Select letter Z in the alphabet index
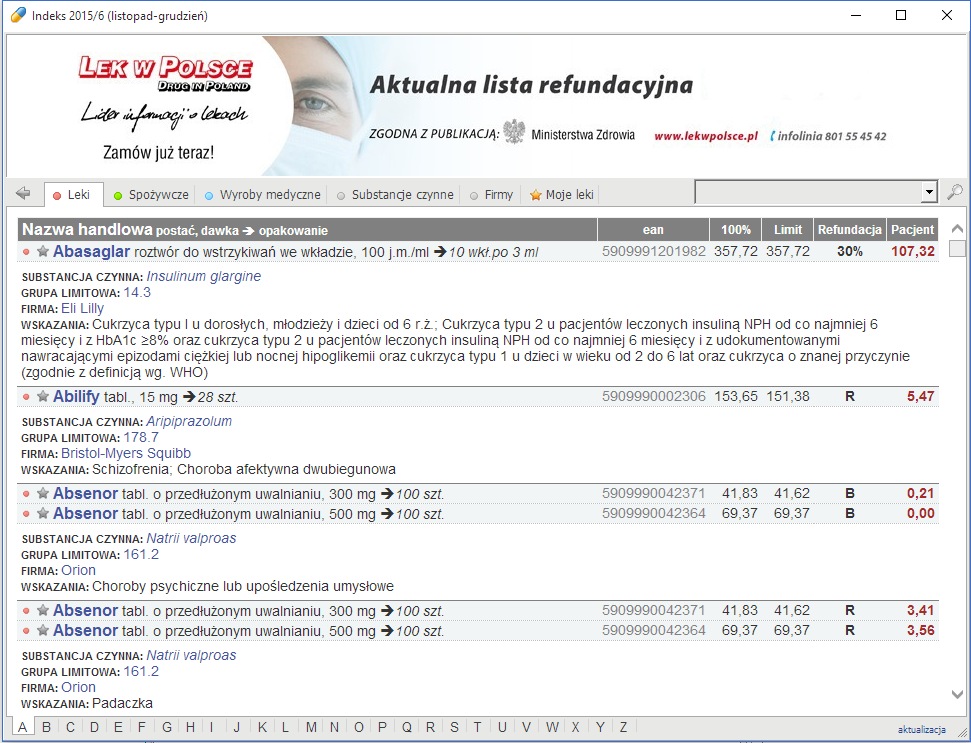 click(x=624, y=727)
